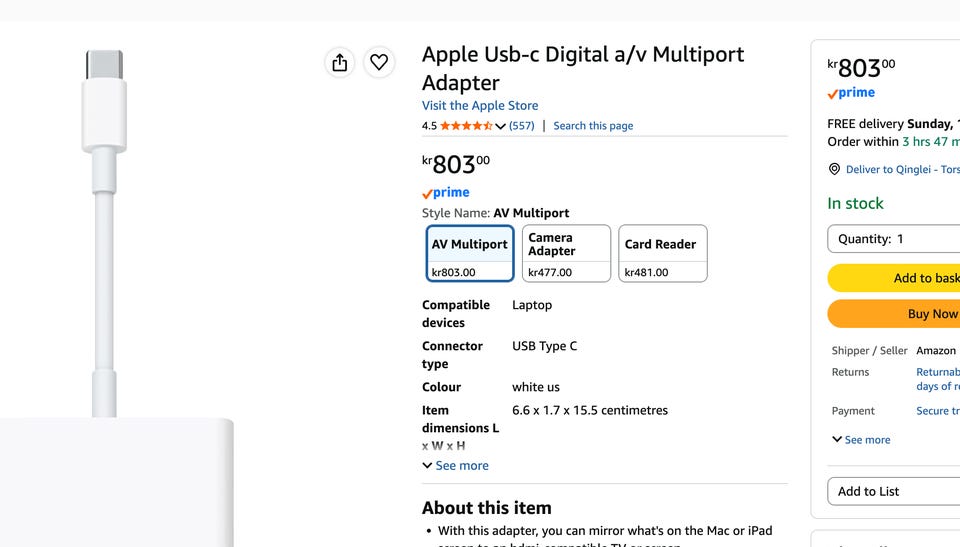Screen dimensions: 960x547
Task: Click the Buy Now button
Action: (x=894, y=314)
